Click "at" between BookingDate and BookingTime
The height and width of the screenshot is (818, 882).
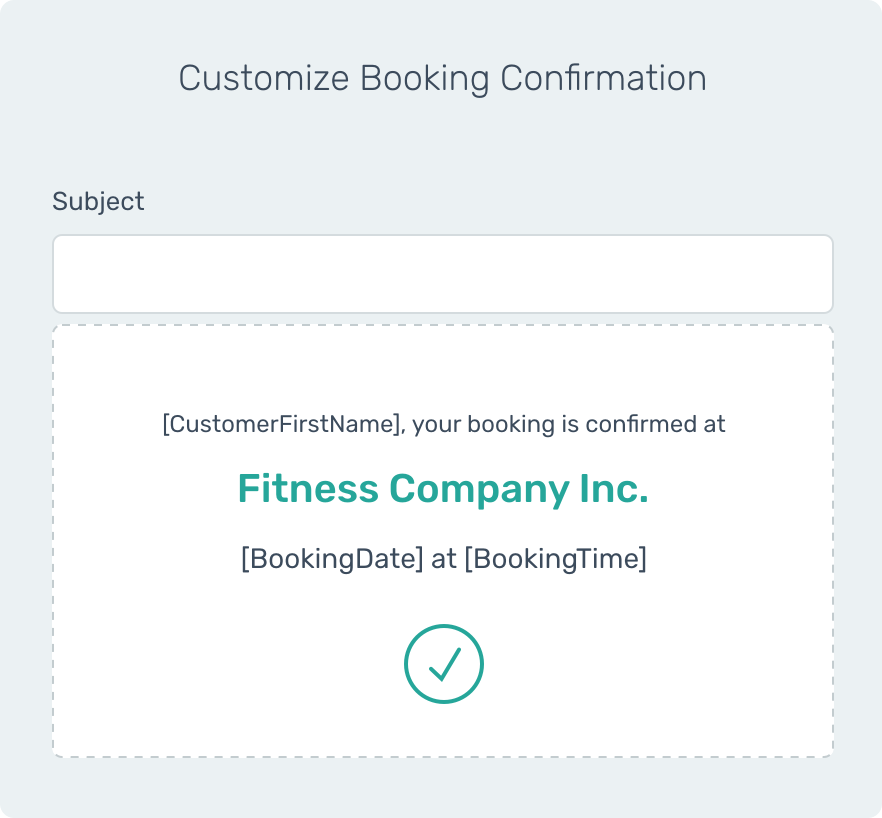(x=443, y=559)
